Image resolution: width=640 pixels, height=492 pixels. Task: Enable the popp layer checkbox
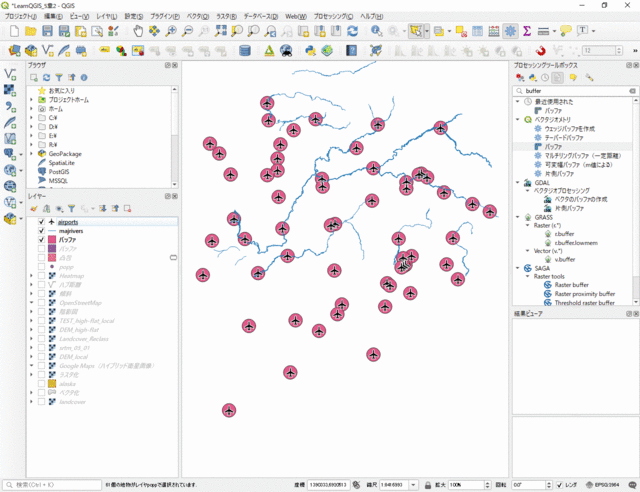tap(41, 267)
